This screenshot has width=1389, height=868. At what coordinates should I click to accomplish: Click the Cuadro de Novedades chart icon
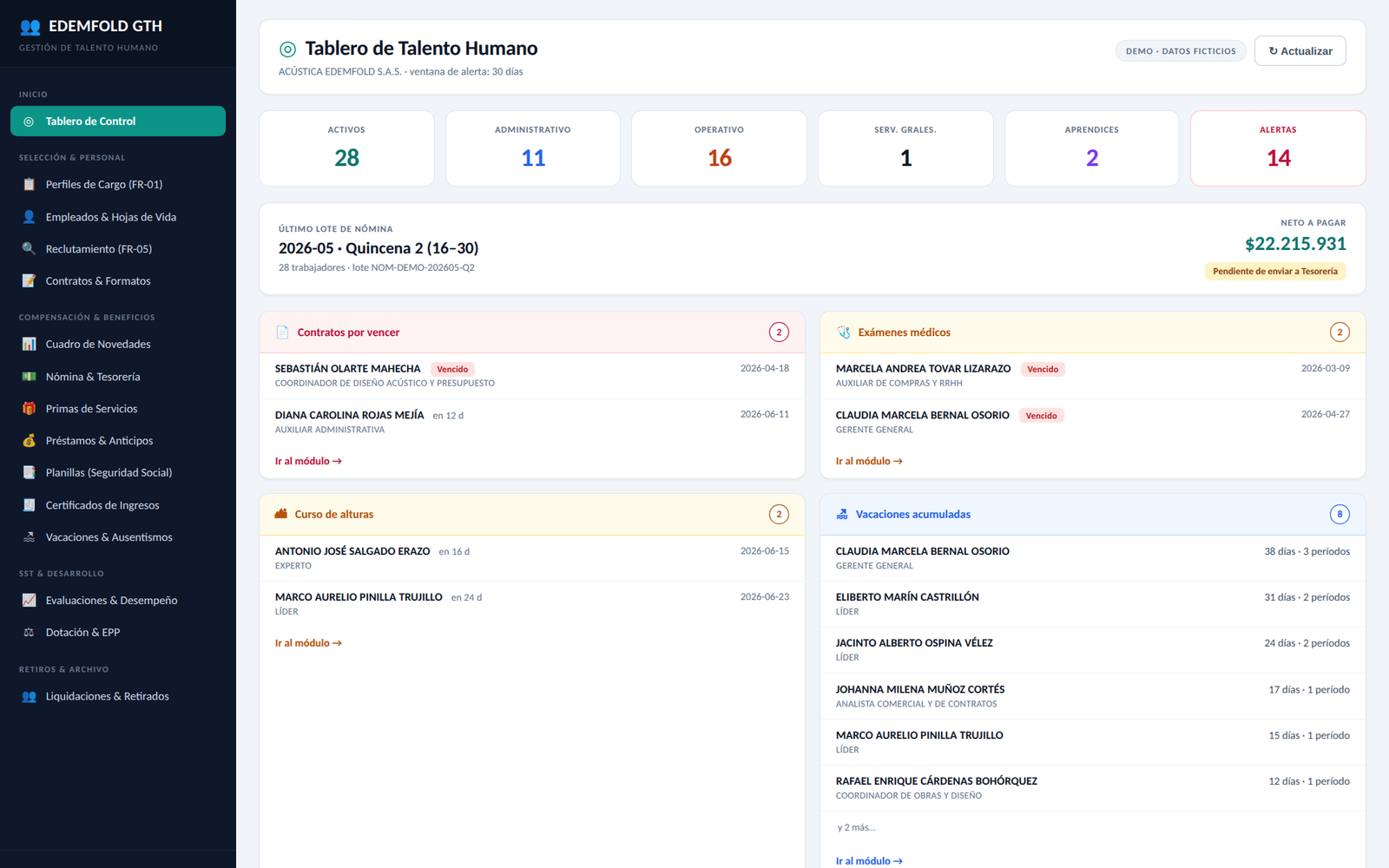tap(29, 345)
